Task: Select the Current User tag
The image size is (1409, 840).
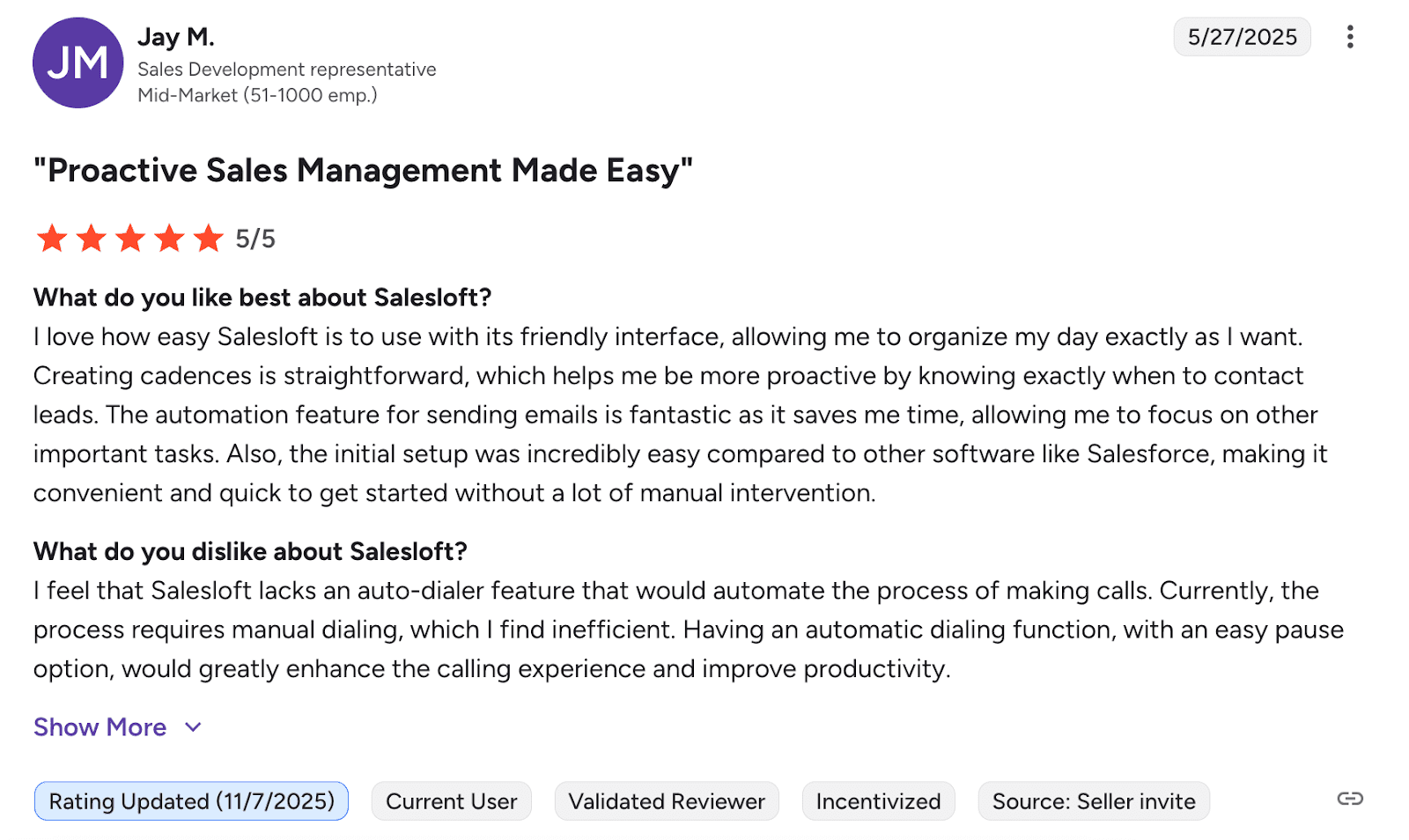Action: click(x=451, y=801)
